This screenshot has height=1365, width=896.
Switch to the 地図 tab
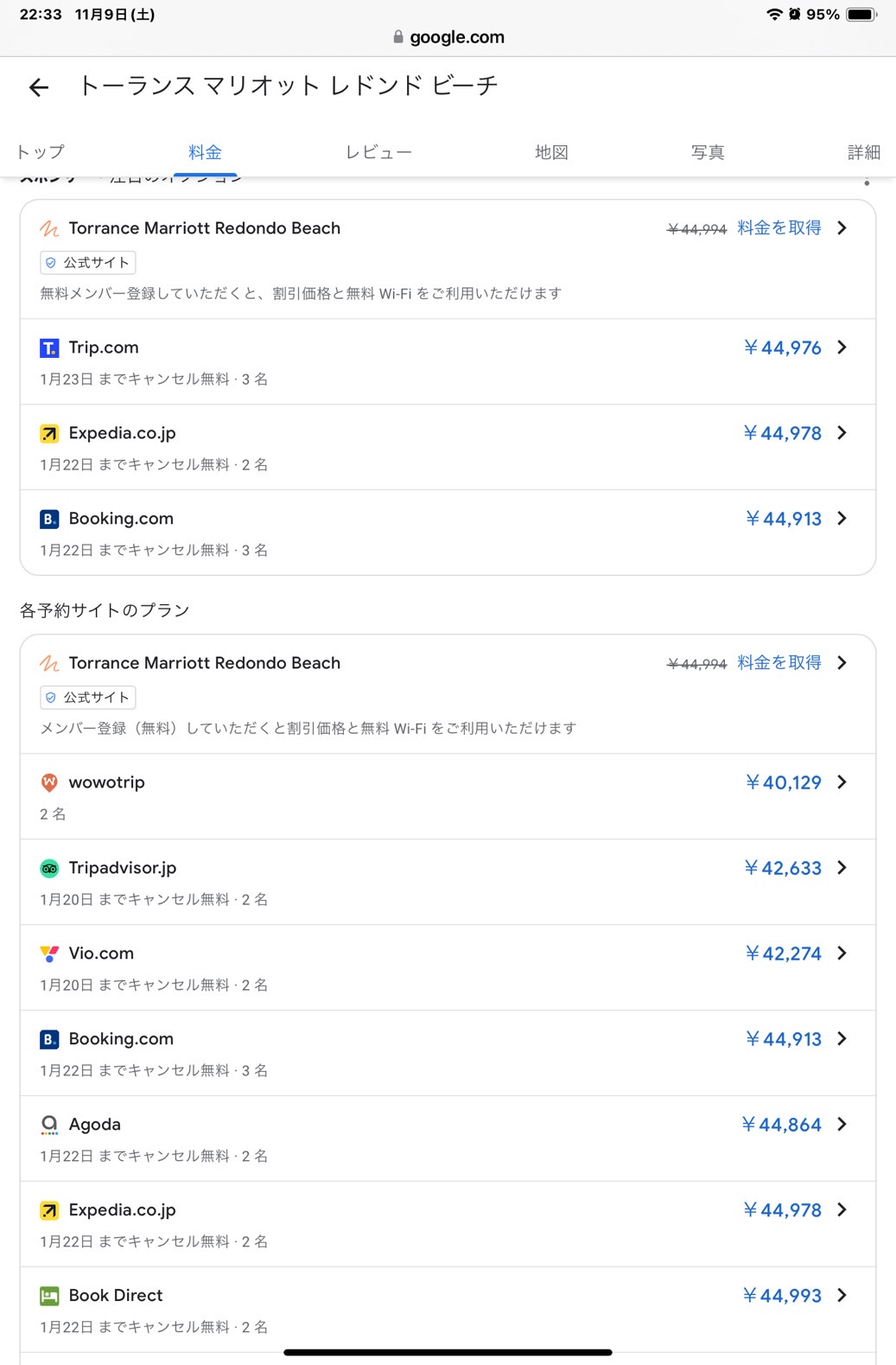click(551, 152)
